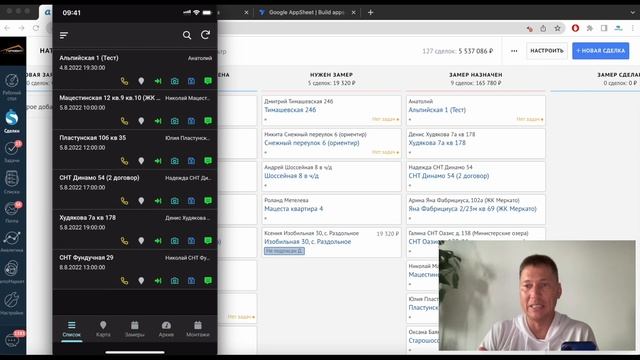Click НУЖЕН ЗАМЕР column header
The height and width of the screenshot is (360, 640).
(331, 75)
